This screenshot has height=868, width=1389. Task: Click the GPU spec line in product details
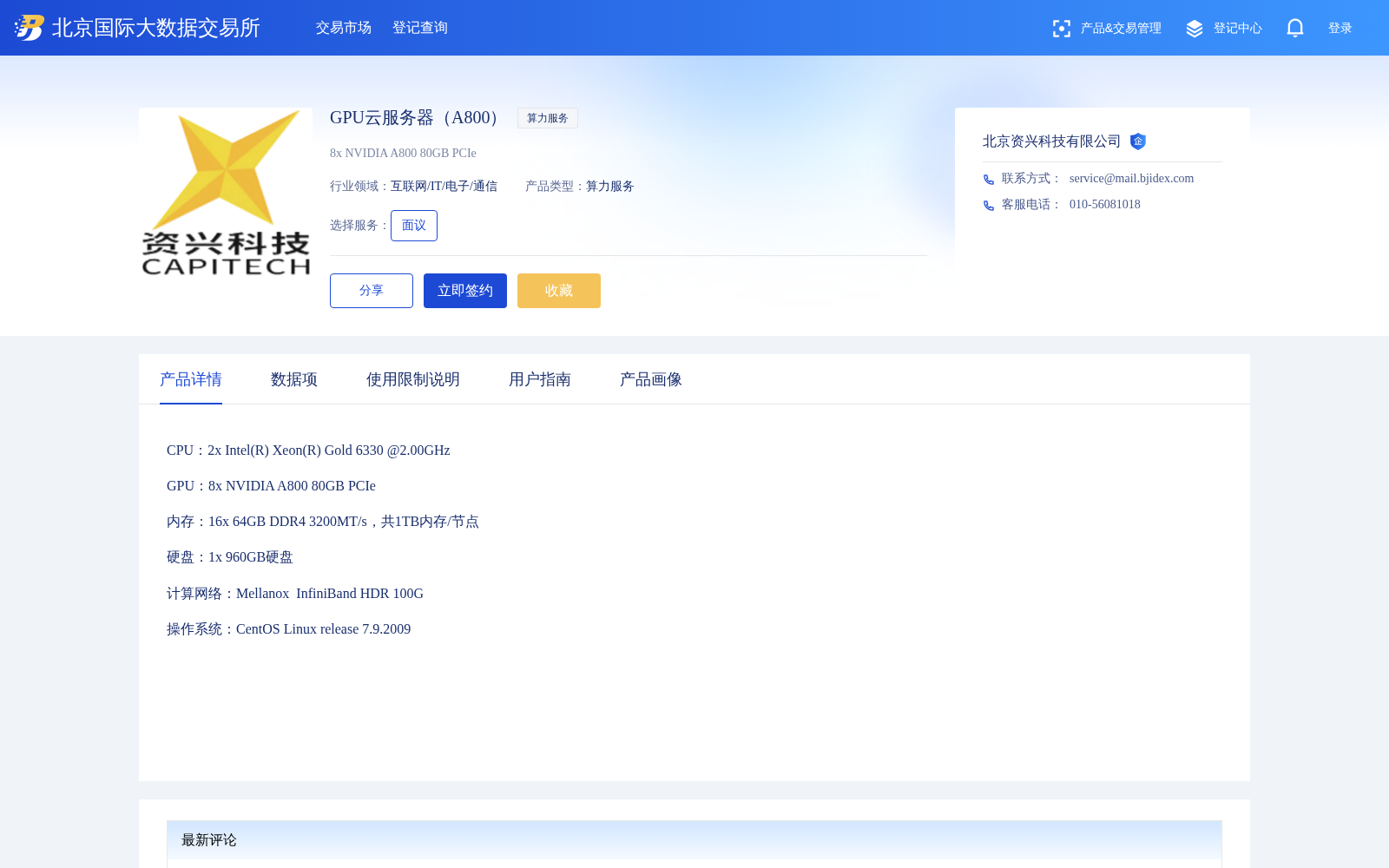click(x=271, y=486)
